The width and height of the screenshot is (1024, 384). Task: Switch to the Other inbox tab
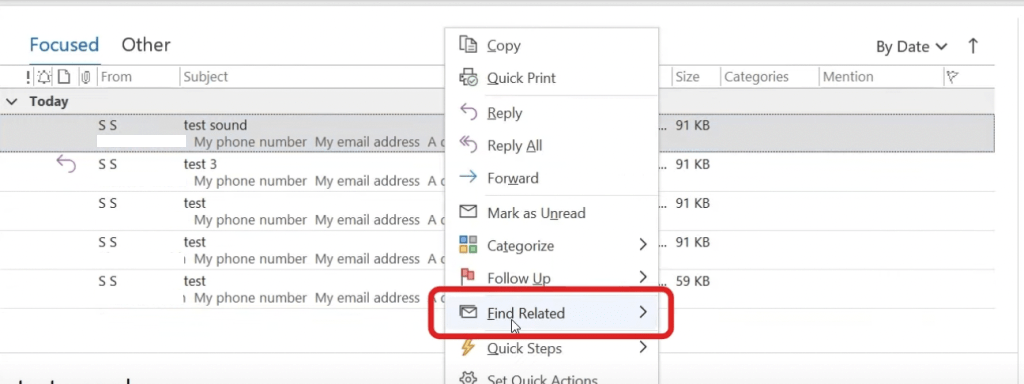(x=146, y=44)
